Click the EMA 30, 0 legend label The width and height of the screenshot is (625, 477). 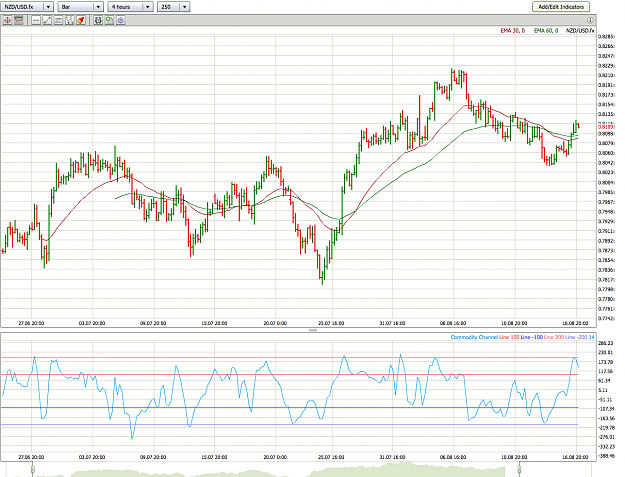tap(513, 31)
